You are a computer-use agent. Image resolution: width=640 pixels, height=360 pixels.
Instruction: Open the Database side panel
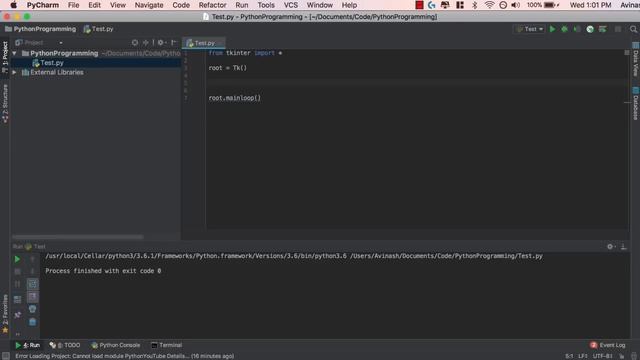pyautogui.click(x=636, y=104)
